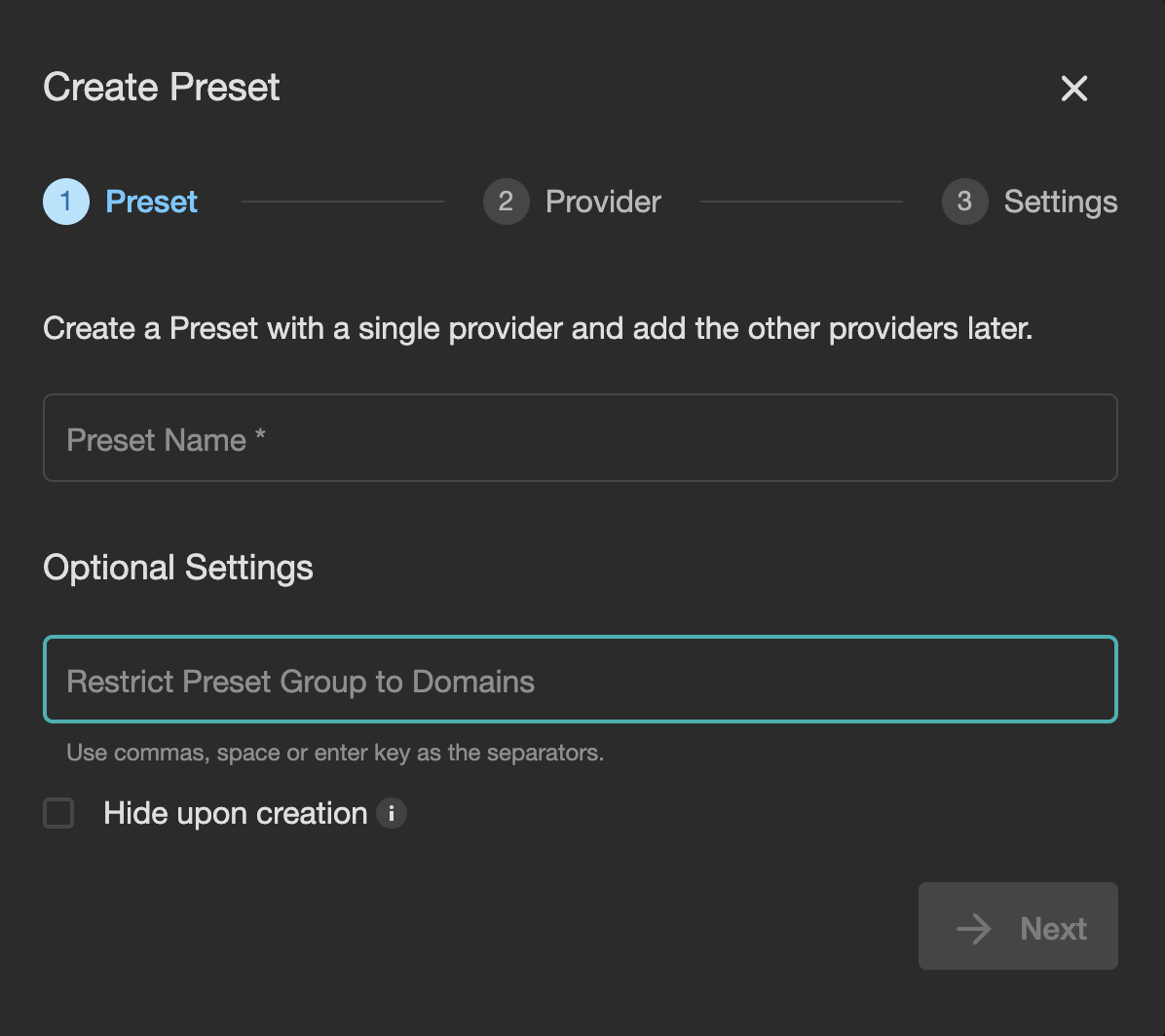Go to step 3 Settings

pyautogui.click(x=1029, y=202)
